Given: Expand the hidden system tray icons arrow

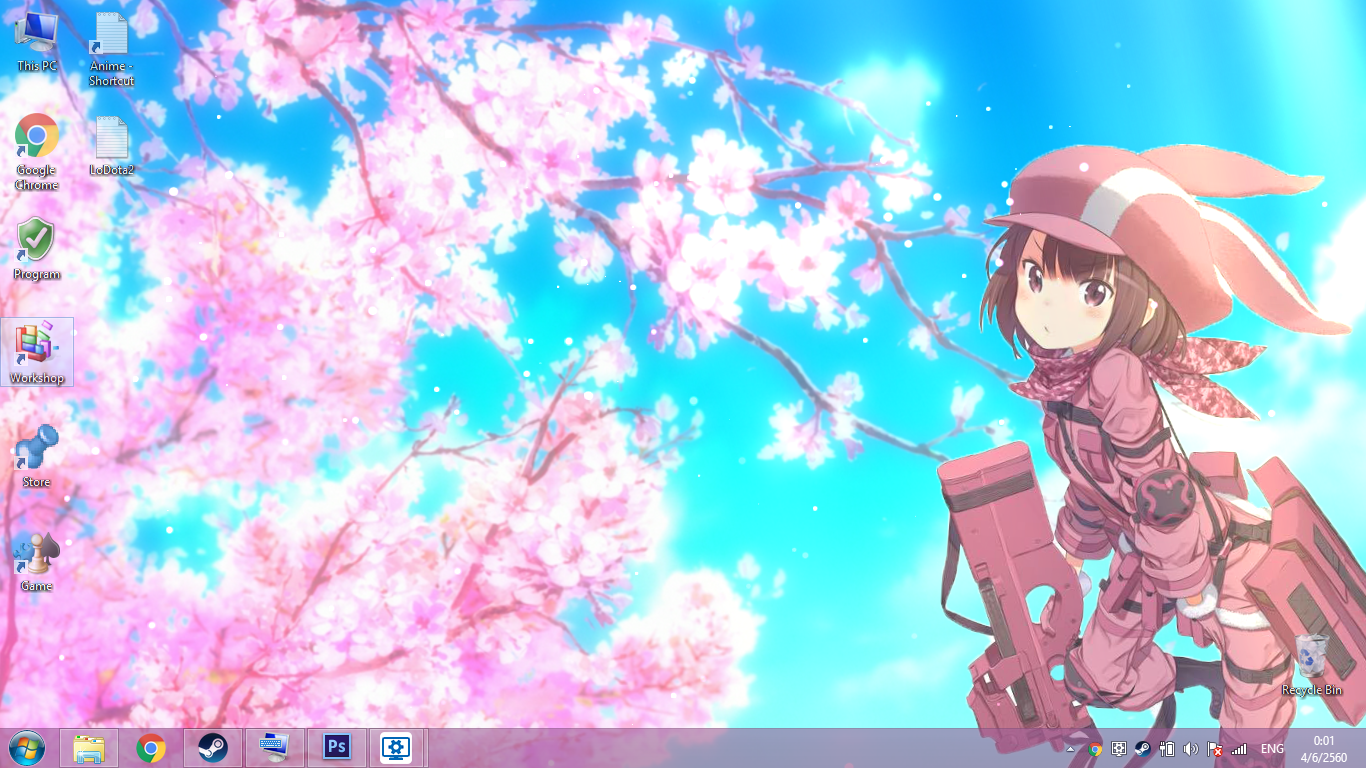Looking at the screenshot, I should [x=1071, y=749].
